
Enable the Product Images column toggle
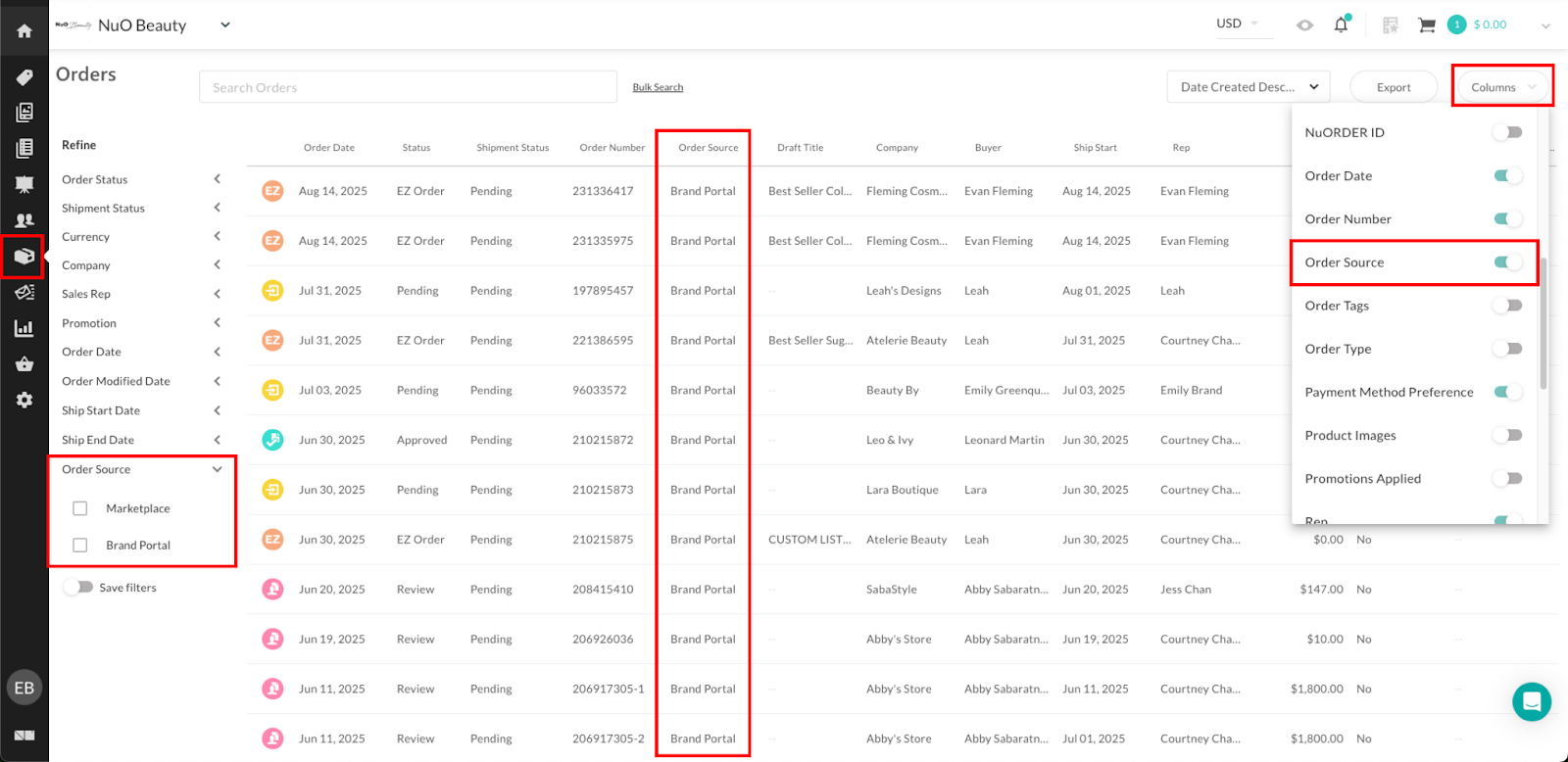tap(1507, 435)
